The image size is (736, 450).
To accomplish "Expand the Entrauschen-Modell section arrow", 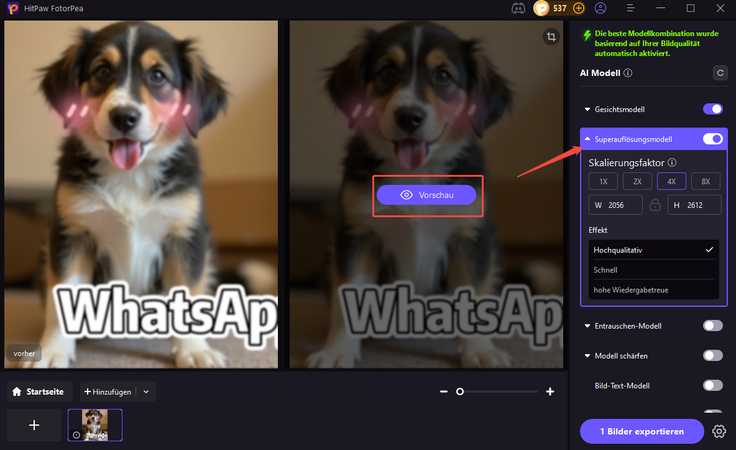I will [x=587, y=326].
